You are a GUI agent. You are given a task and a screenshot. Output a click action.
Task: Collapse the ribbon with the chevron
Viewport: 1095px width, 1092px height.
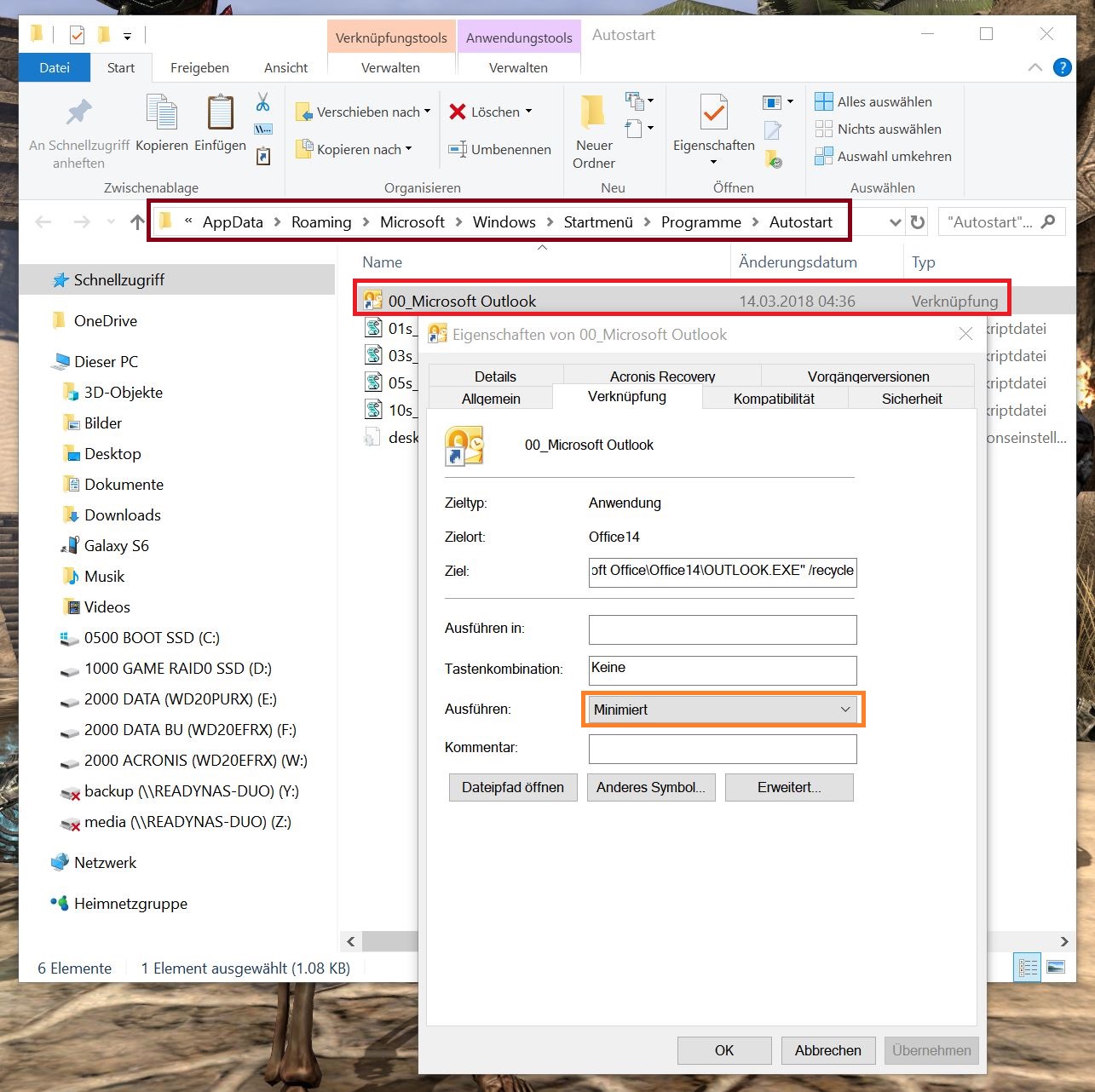click(x=1034, y=67)
